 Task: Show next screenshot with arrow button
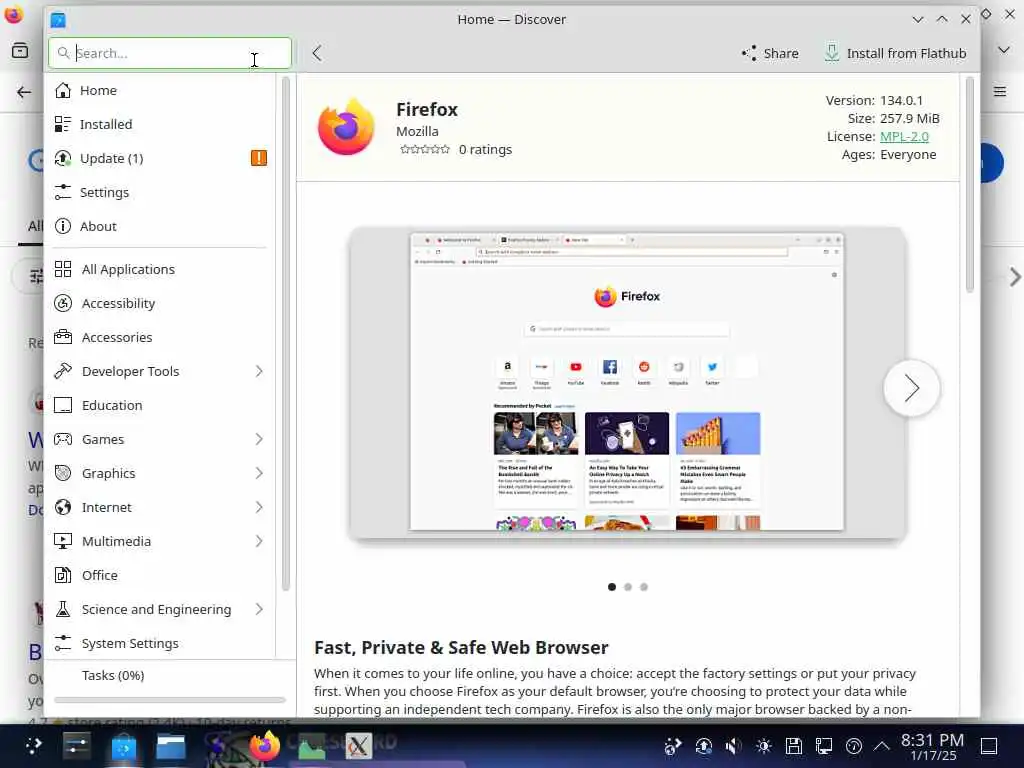tap(911, 388)
